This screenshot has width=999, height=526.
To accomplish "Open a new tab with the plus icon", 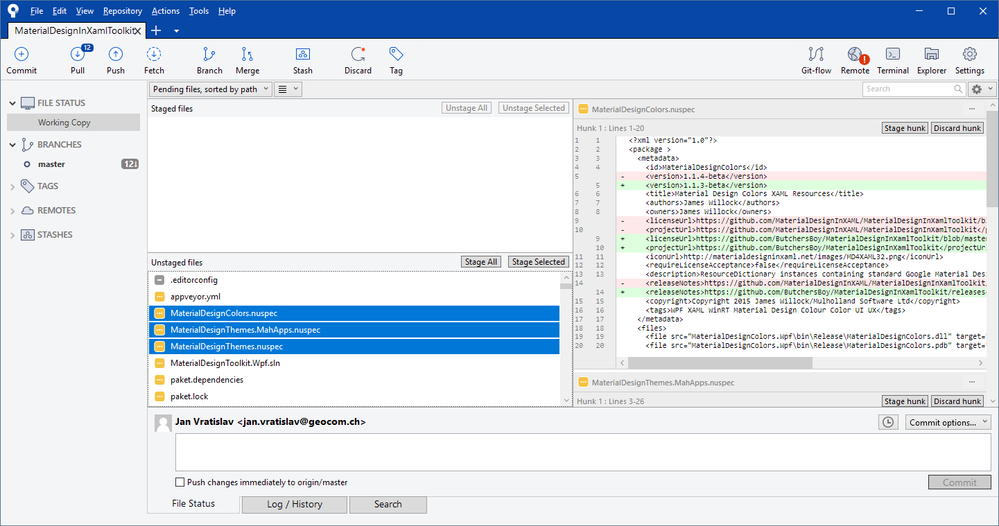I will 156,30.
